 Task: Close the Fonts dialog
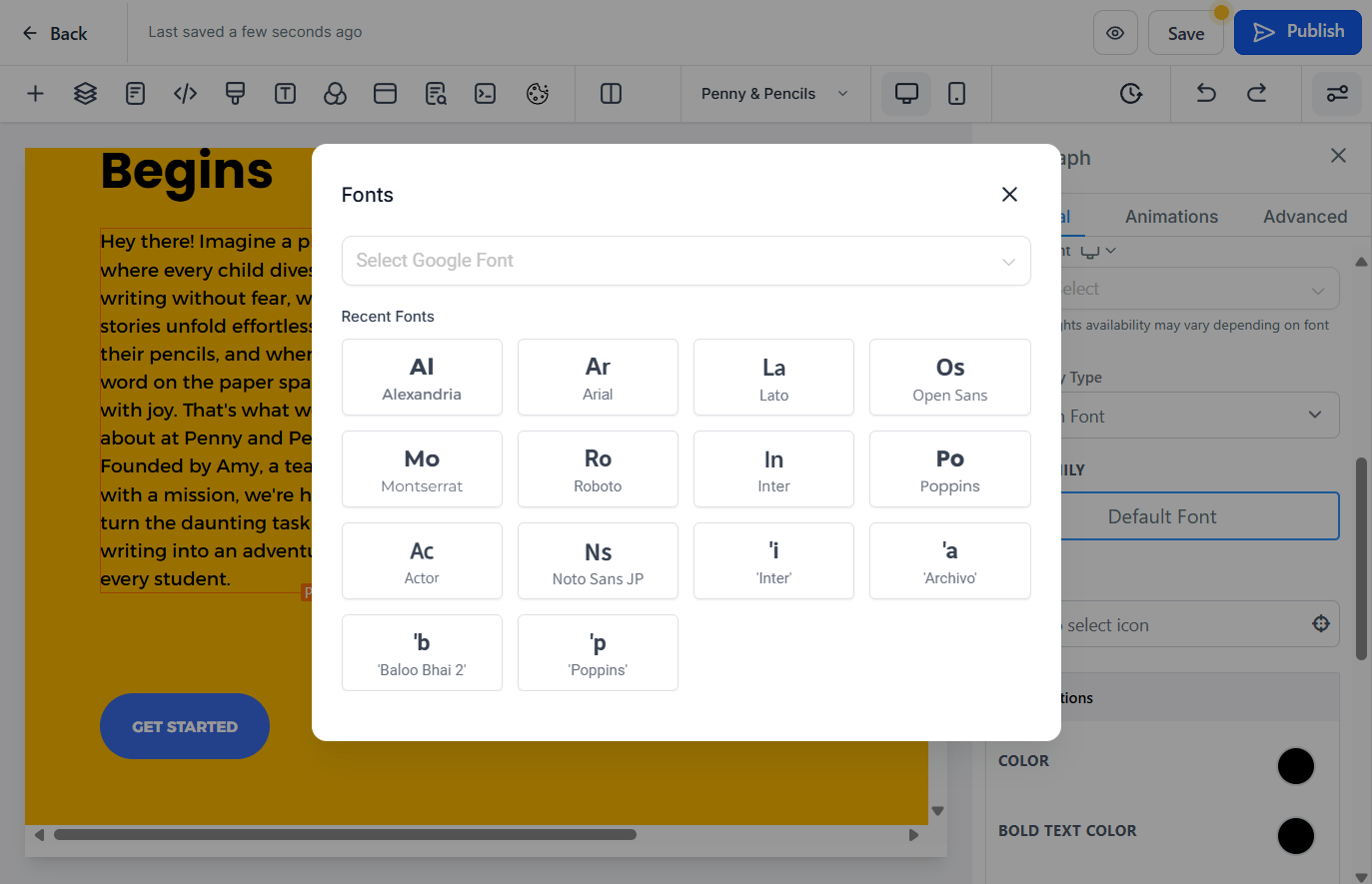point(1009,194)
